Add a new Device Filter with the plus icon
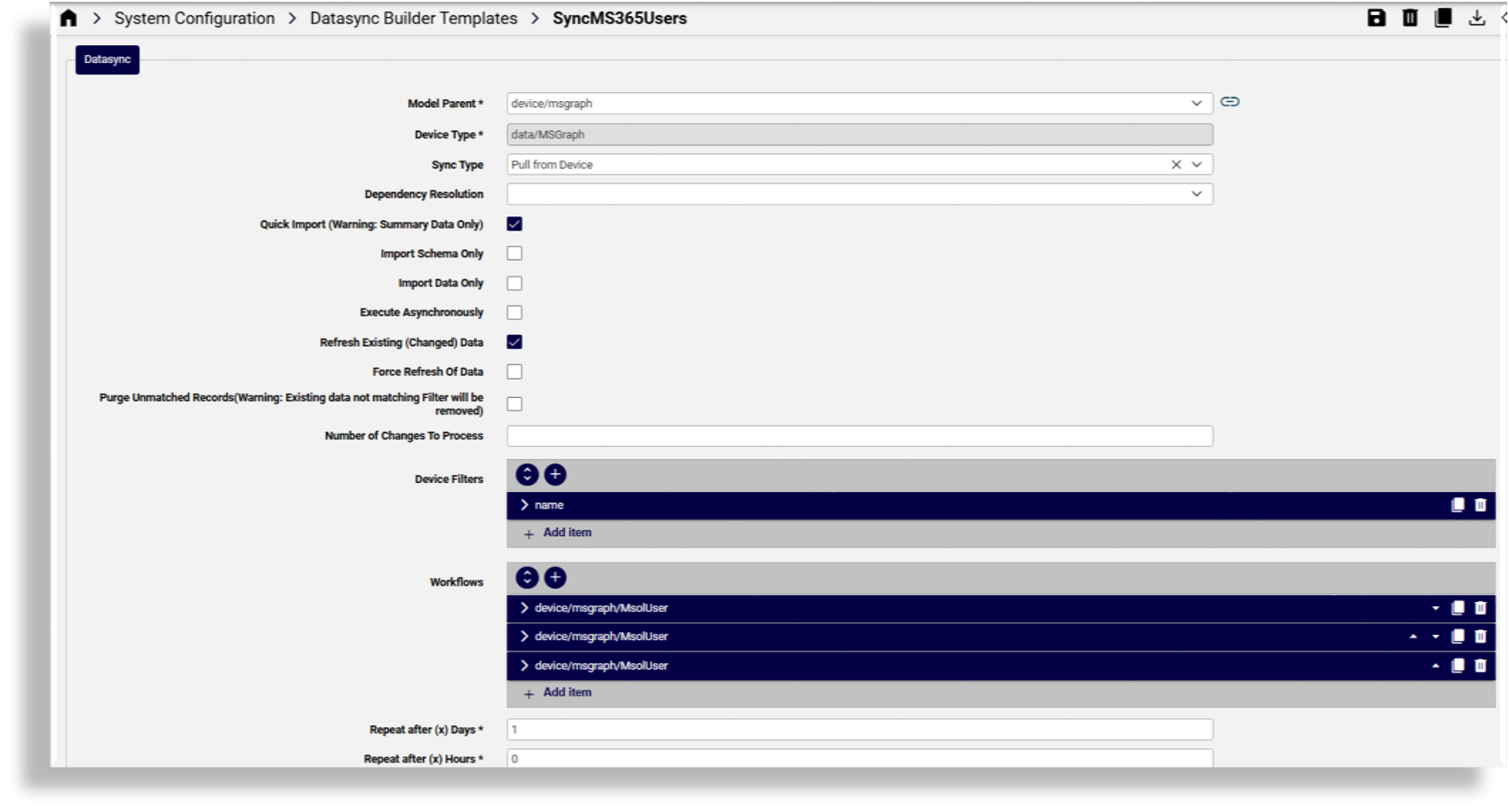 coord(555,474)
